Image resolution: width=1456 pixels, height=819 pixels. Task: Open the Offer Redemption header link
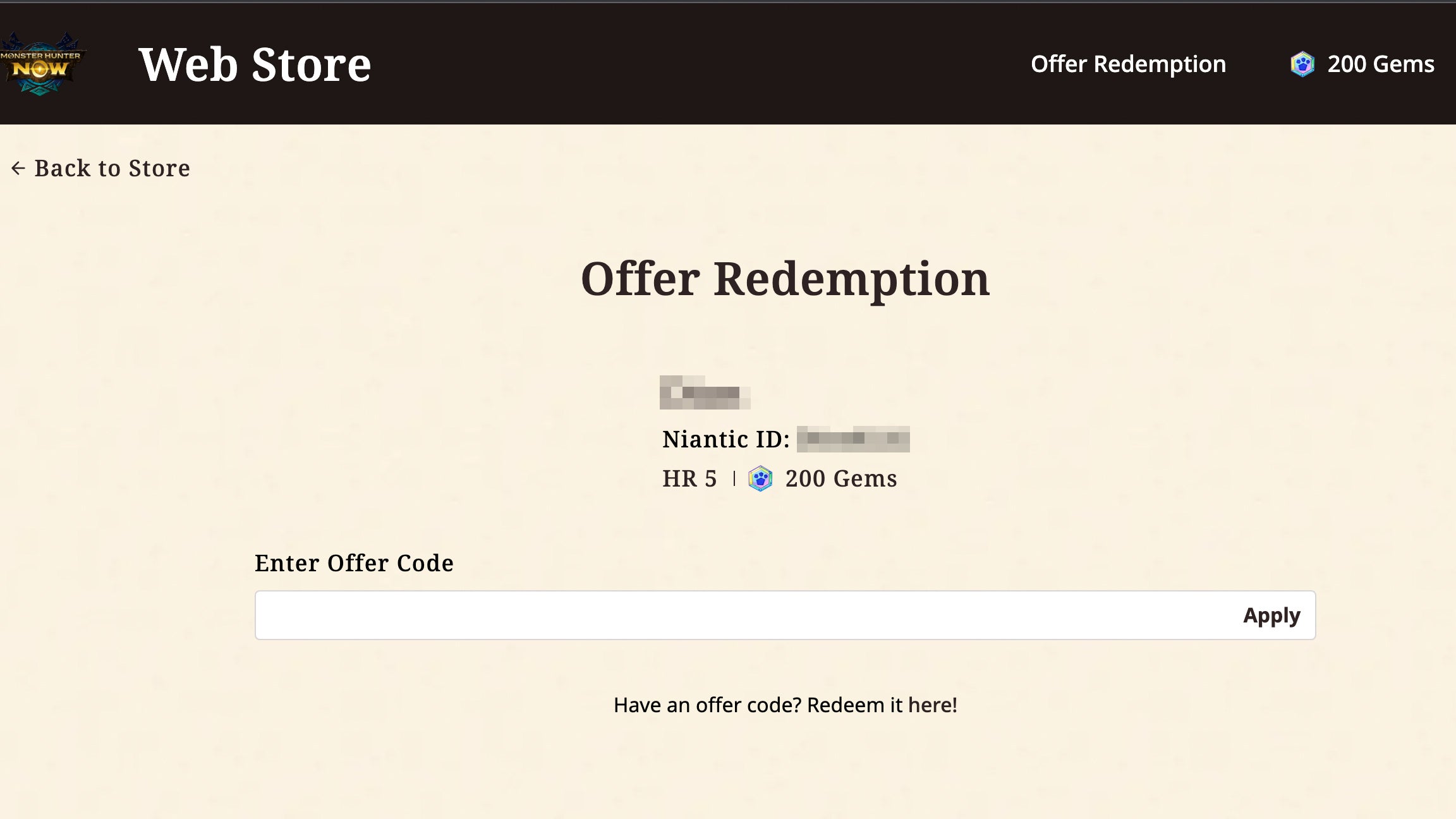(x=1128, y=64)
